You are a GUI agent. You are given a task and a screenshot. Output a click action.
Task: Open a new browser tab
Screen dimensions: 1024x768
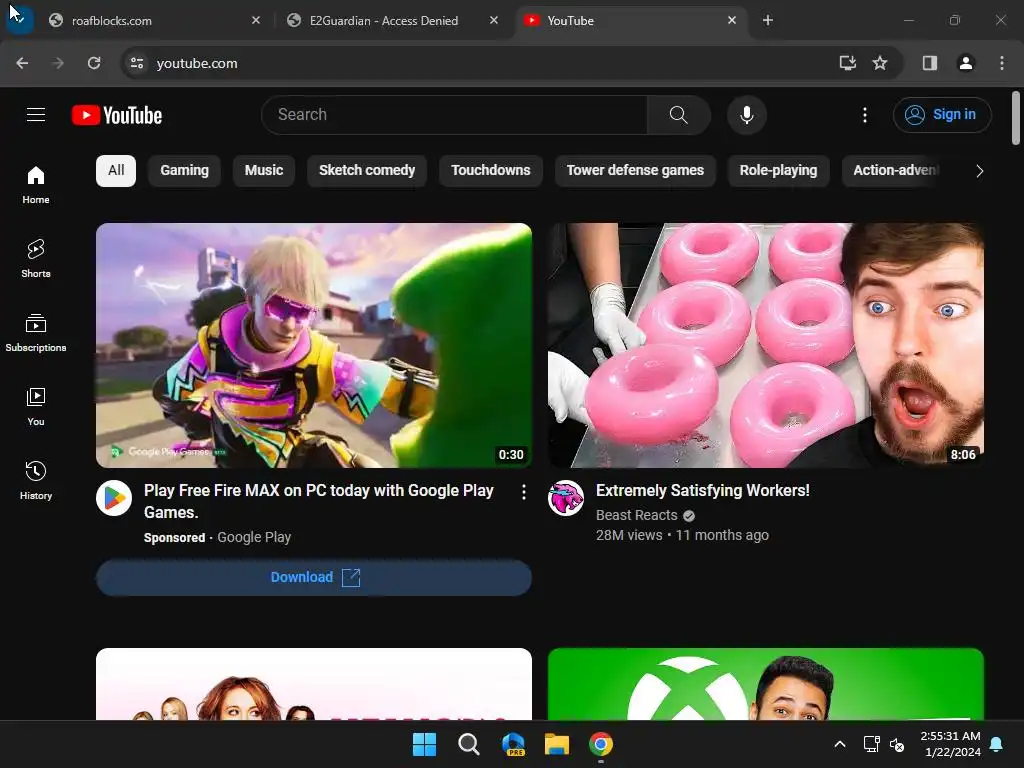[x=768, y=20]
